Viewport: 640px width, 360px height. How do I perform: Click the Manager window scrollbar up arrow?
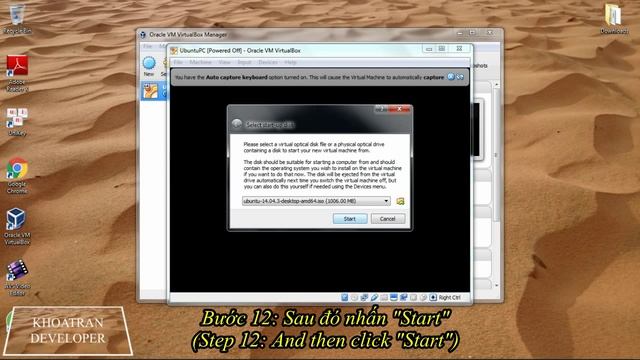click(496, 84)
